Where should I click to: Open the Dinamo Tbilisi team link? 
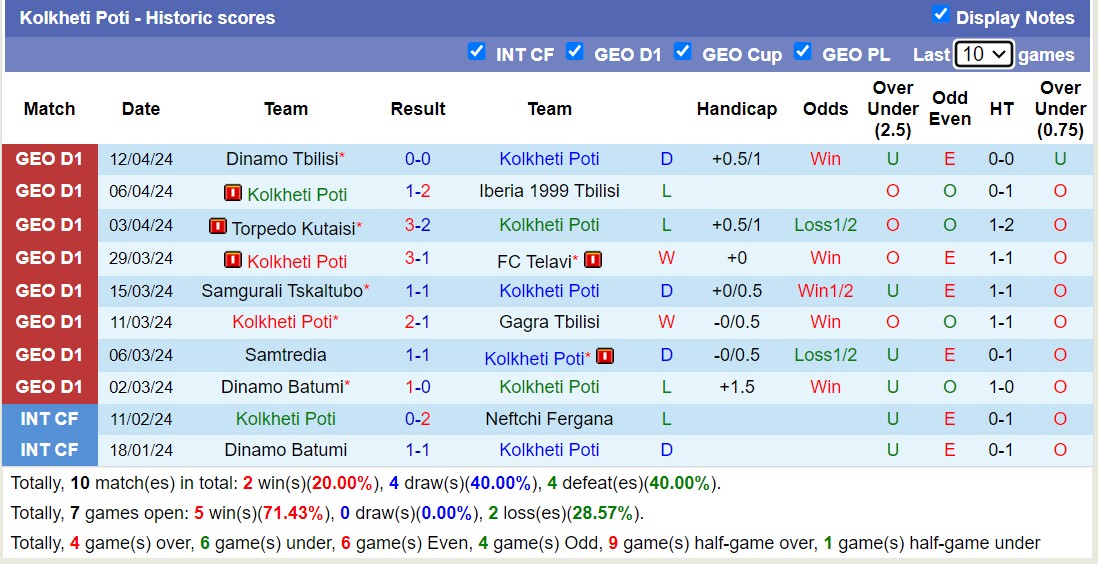[281, 159]
